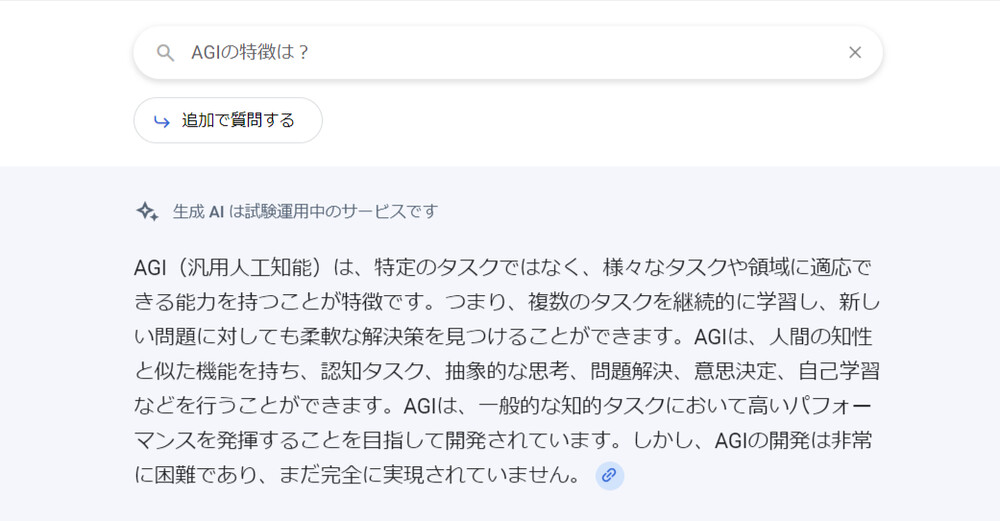The image size is (1000, 521).
Task: Click the 生成 AI は試験運用中のサービスです notice
Action: point(305,211)
